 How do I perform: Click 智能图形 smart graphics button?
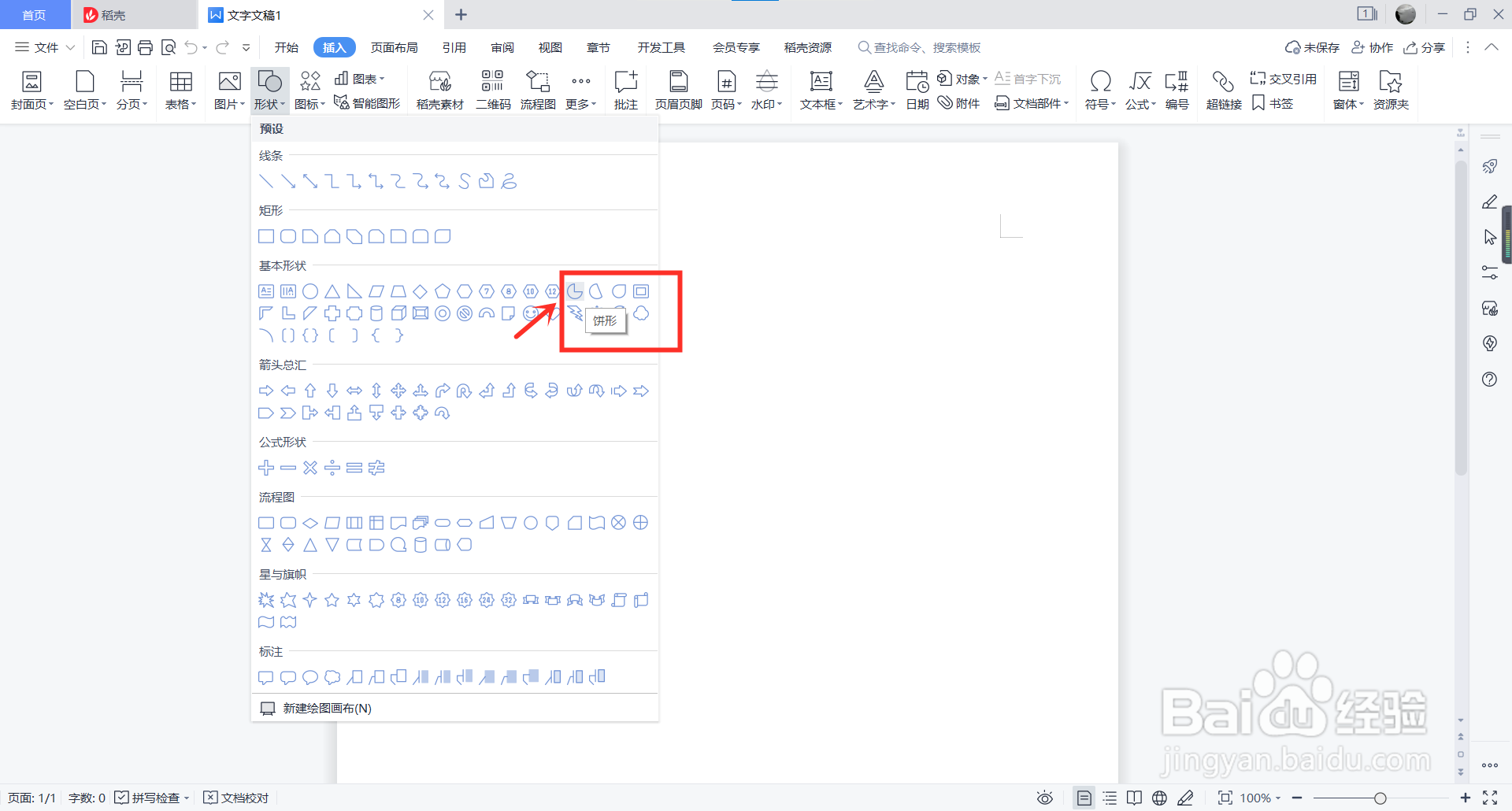[368, 103]
